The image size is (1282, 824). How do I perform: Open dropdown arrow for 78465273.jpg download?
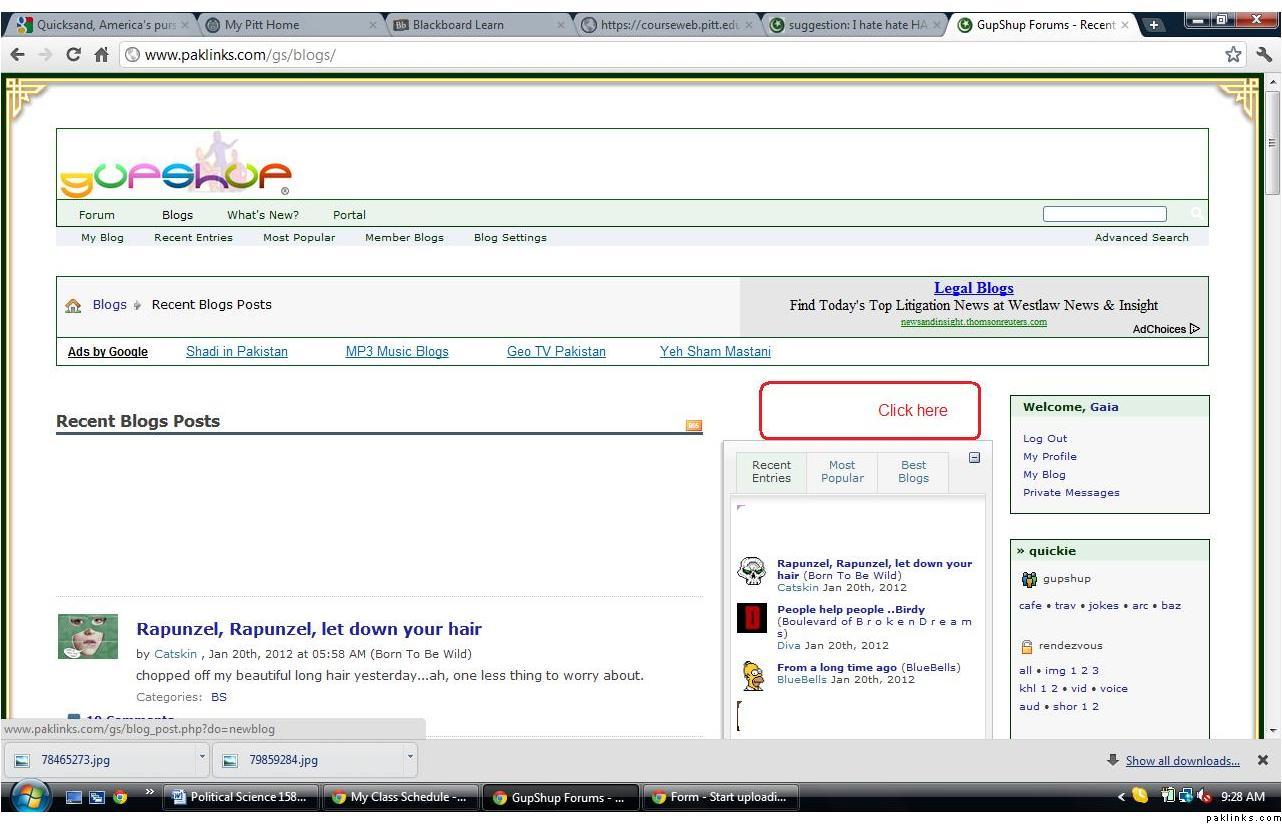202,758
